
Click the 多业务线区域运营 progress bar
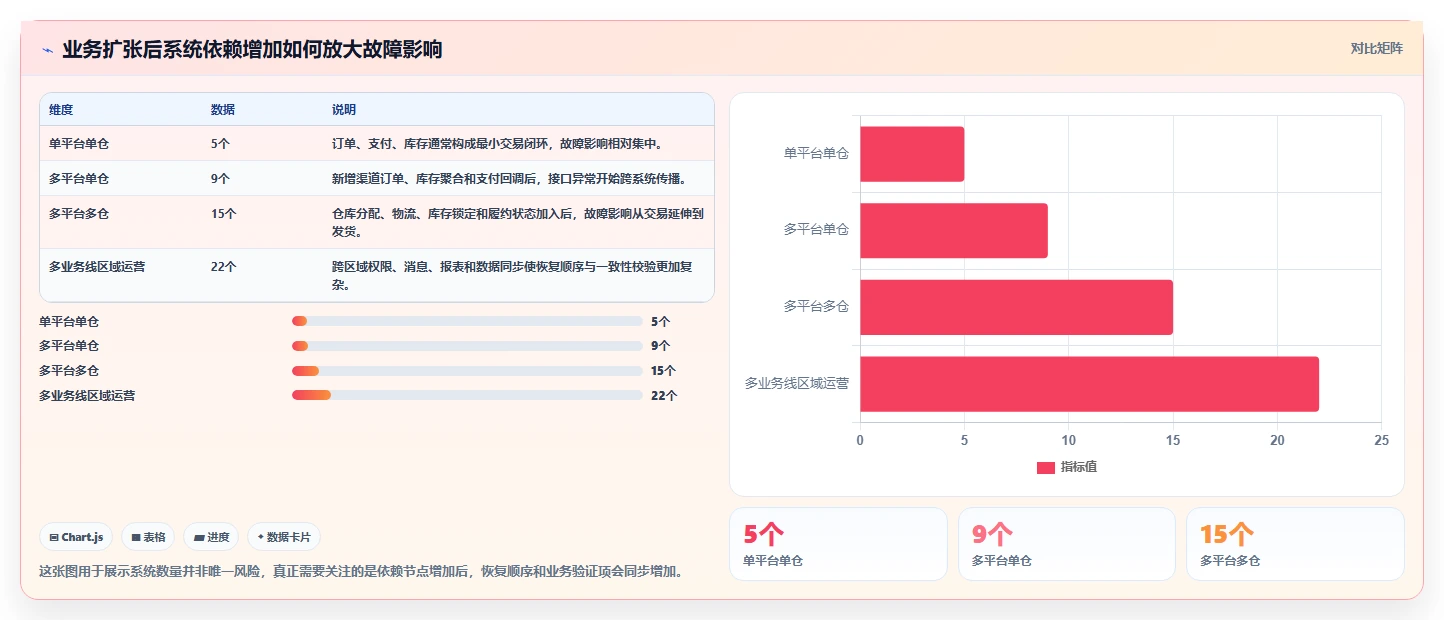467,395
